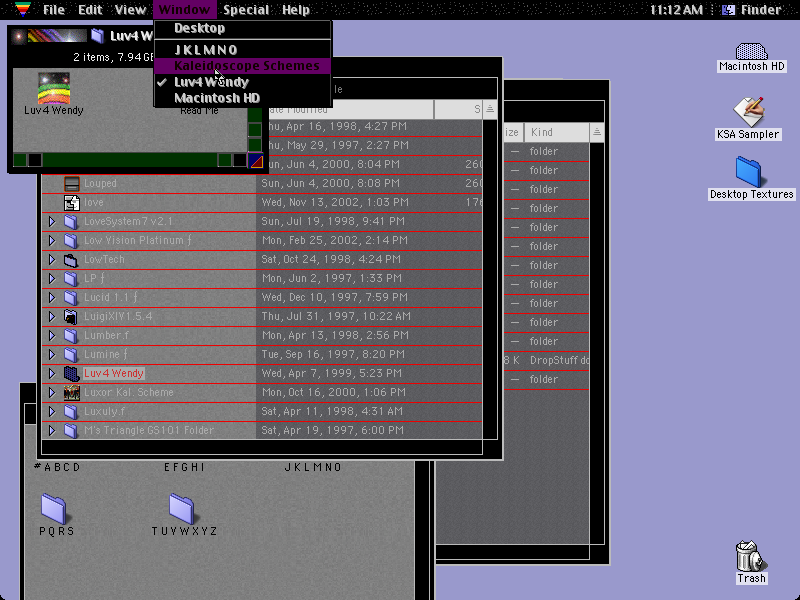Select the LowTech folder icon
This screenshot has width=800, height=600.
pos(71,259)
